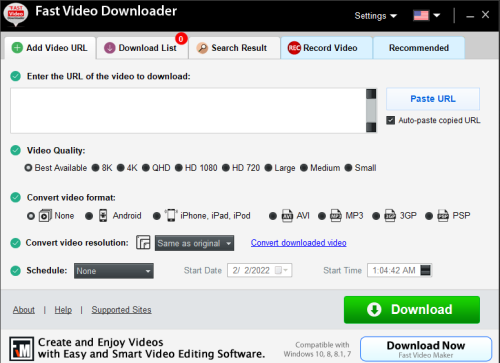Click the Start Time spinner control

coord(425,270)
